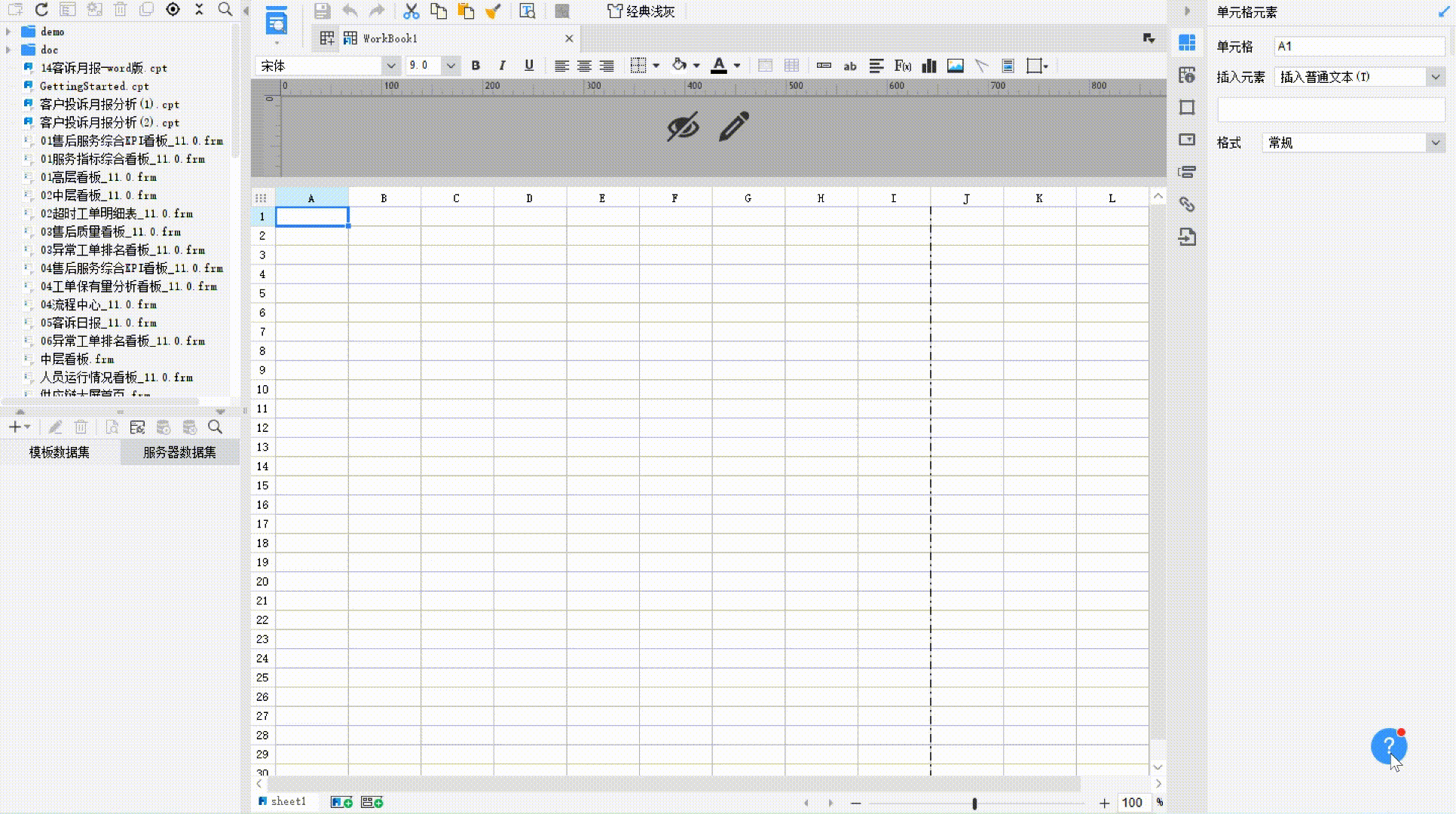This screenshot has height=814, width=1456.
Task: Click the blue help question mark button
Action: pyautogui.click(x=1388, y=746)
